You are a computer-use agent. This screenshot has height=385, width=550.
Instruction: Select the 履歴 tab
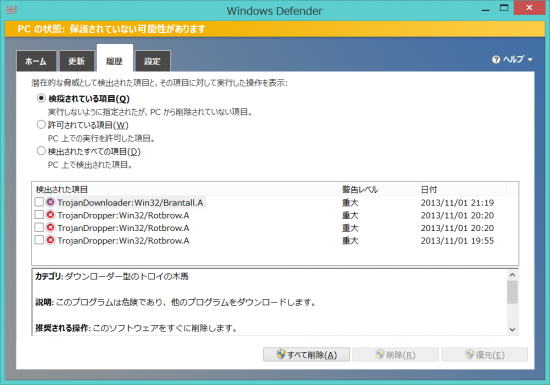coord(115,59)
